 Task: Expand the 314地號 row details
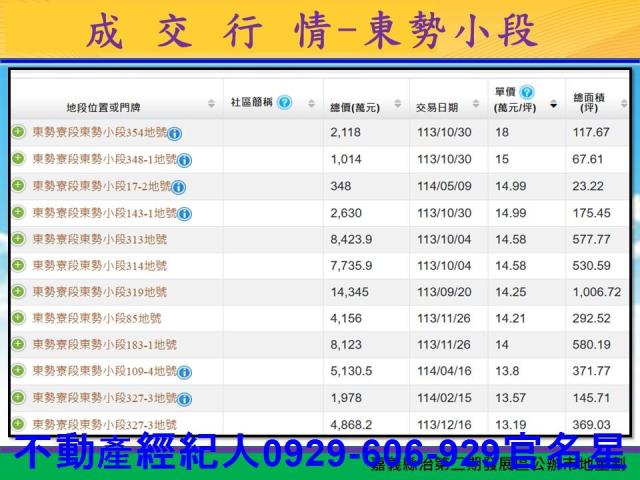18,265
